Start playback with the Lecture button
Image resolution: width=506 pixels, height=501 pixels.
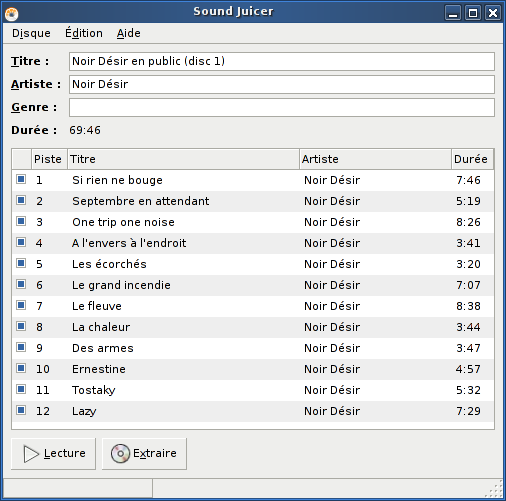tap(53, 454)
